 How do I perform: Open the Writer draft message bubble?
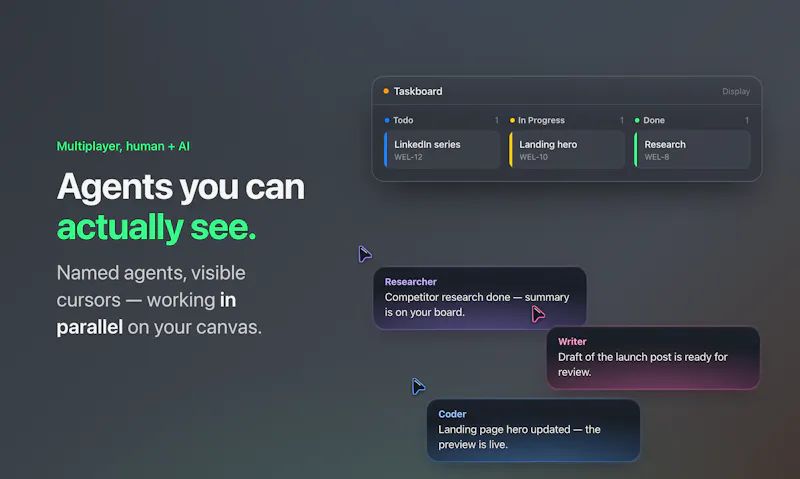pyautogui.click(x=653, y=358)
